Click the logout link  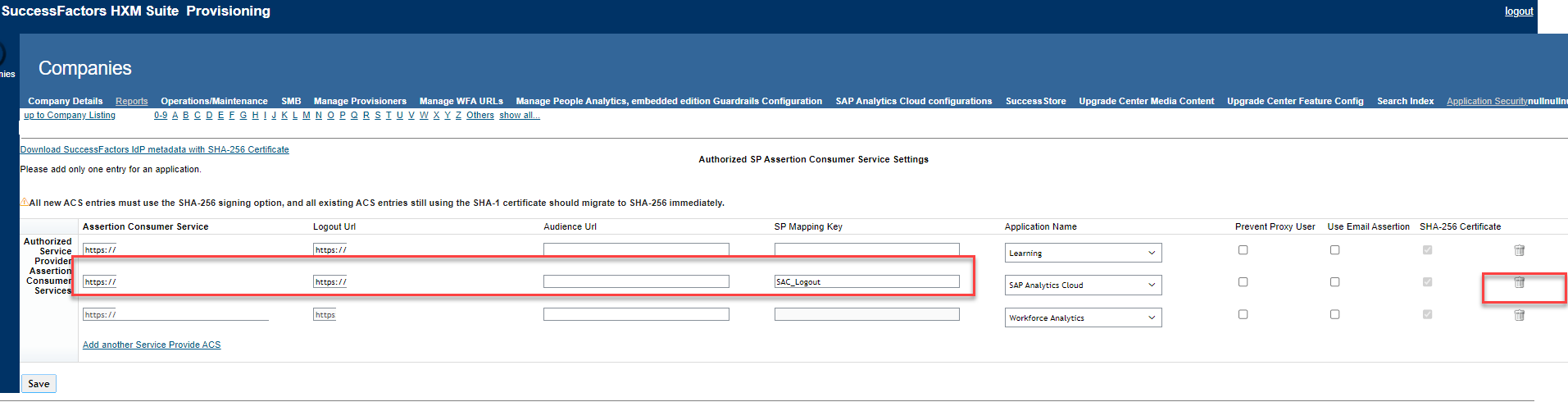[x=1519, y=11]
